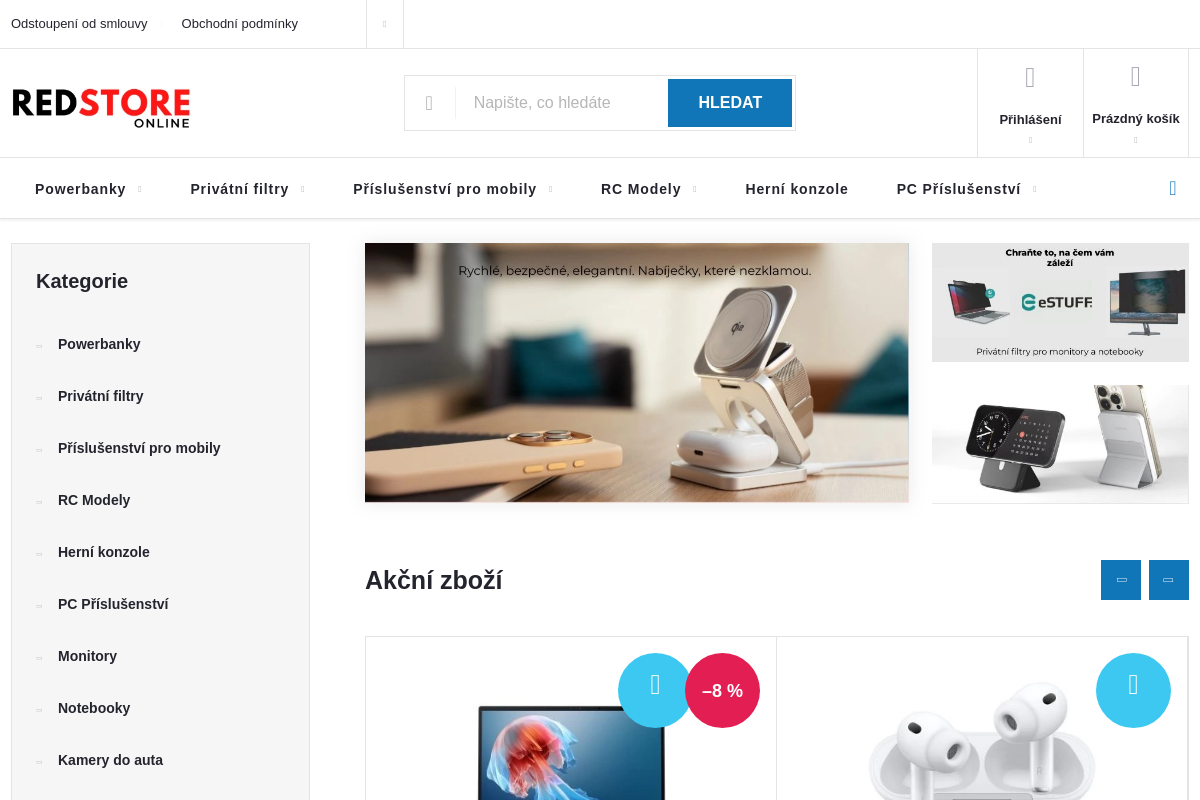Click the HLEDAT search button
The height and width of the screenshot is (800, 1200).
pos(730,103)
